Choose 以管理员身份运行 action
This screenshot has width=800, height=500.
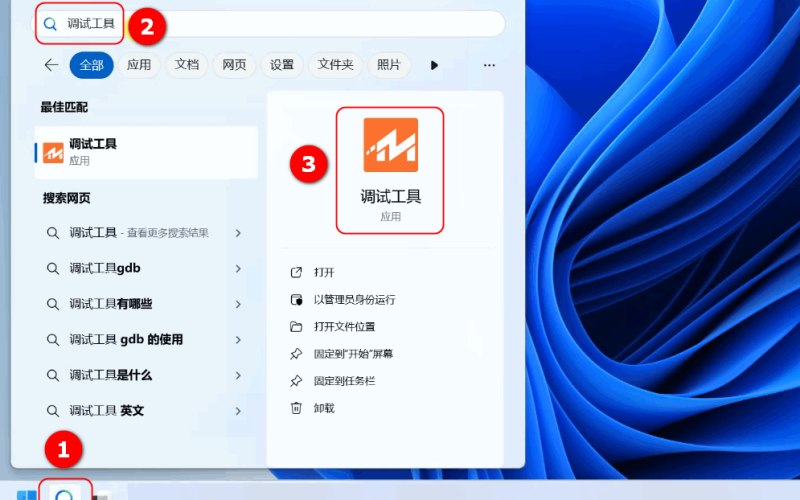click(x=355, y=299)
